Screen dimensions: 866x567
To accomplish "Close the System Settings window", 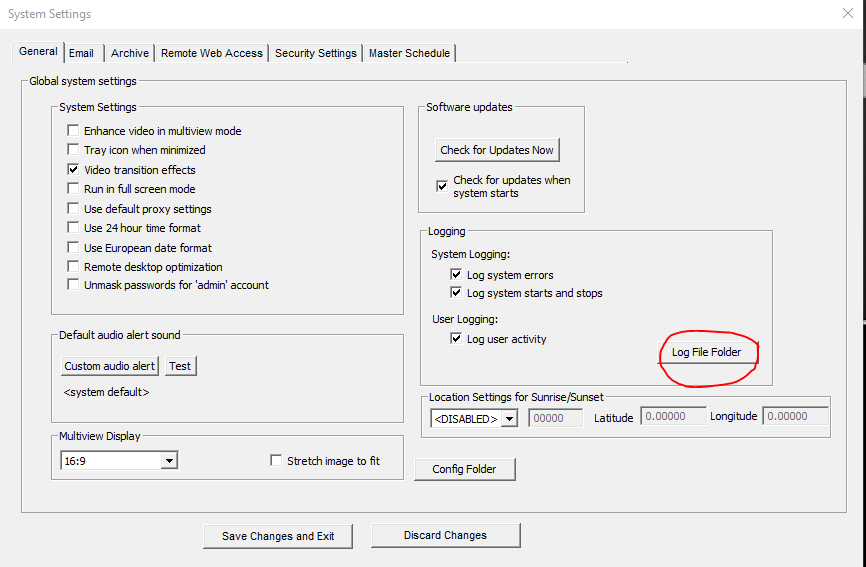I will coord(848,13).
